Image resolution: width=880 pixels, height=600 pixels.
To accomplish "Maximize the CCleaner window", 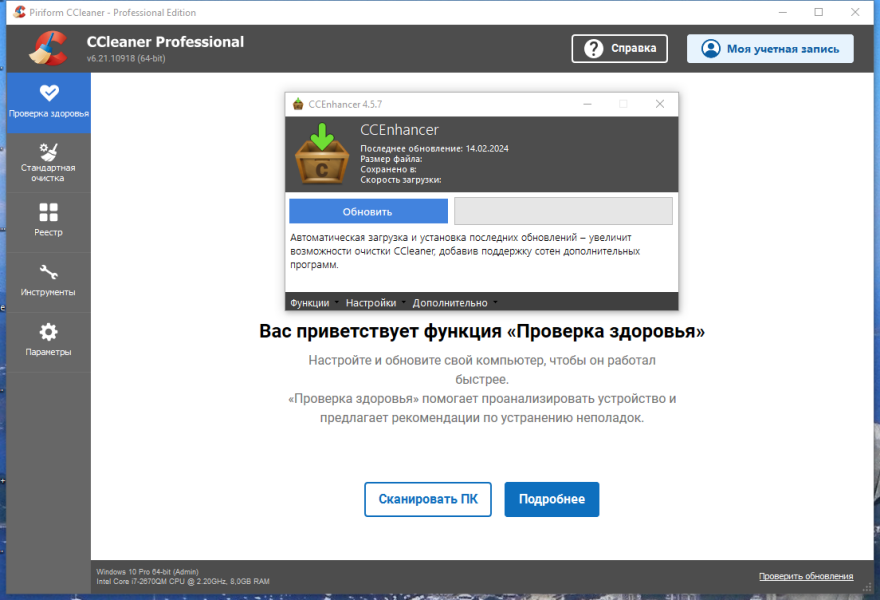I will [x=819, y=12].
